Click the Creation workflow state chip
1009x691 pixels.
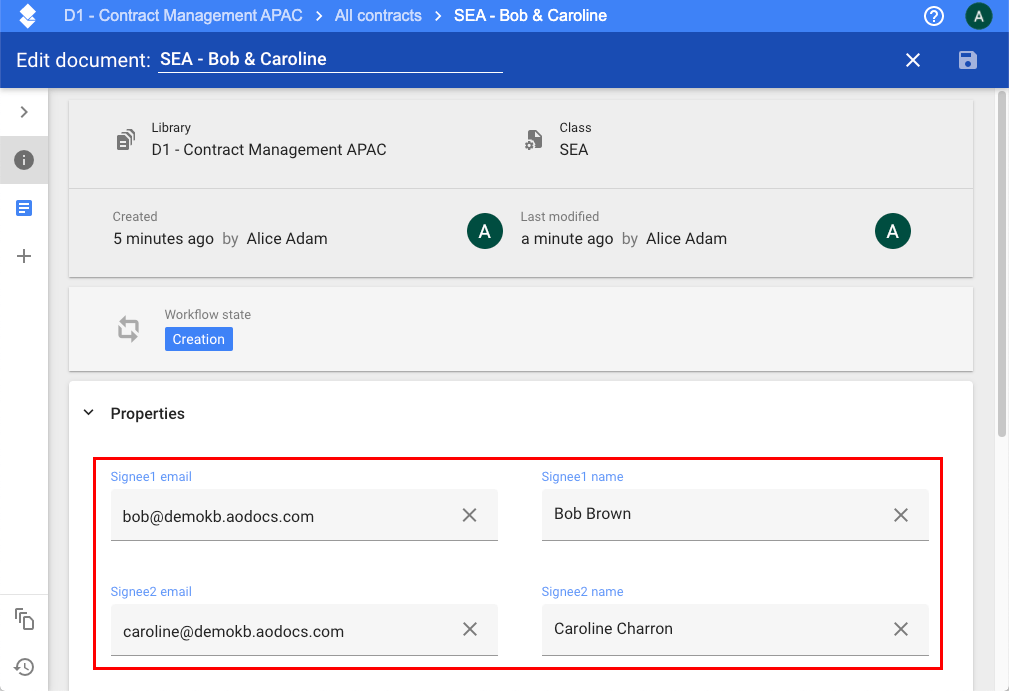(x=198, y=339)
